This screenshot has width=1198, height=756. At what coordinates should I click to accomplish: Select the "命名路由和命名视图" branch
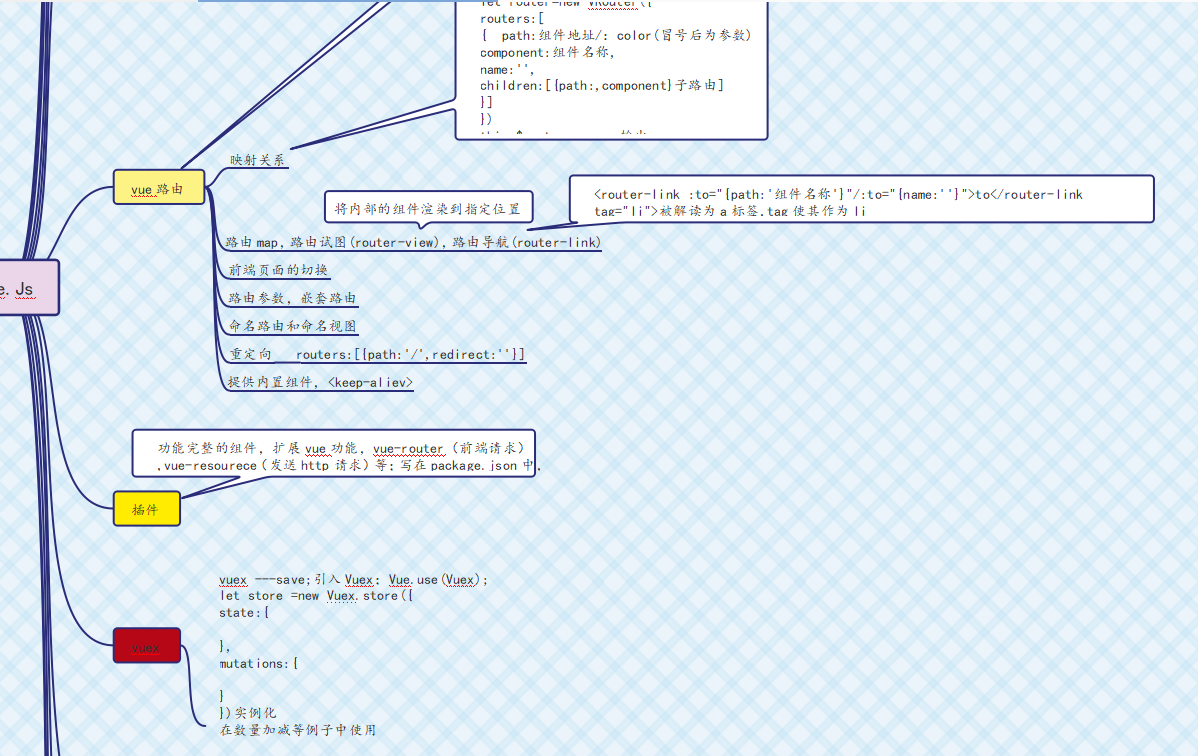coord(293,326)
